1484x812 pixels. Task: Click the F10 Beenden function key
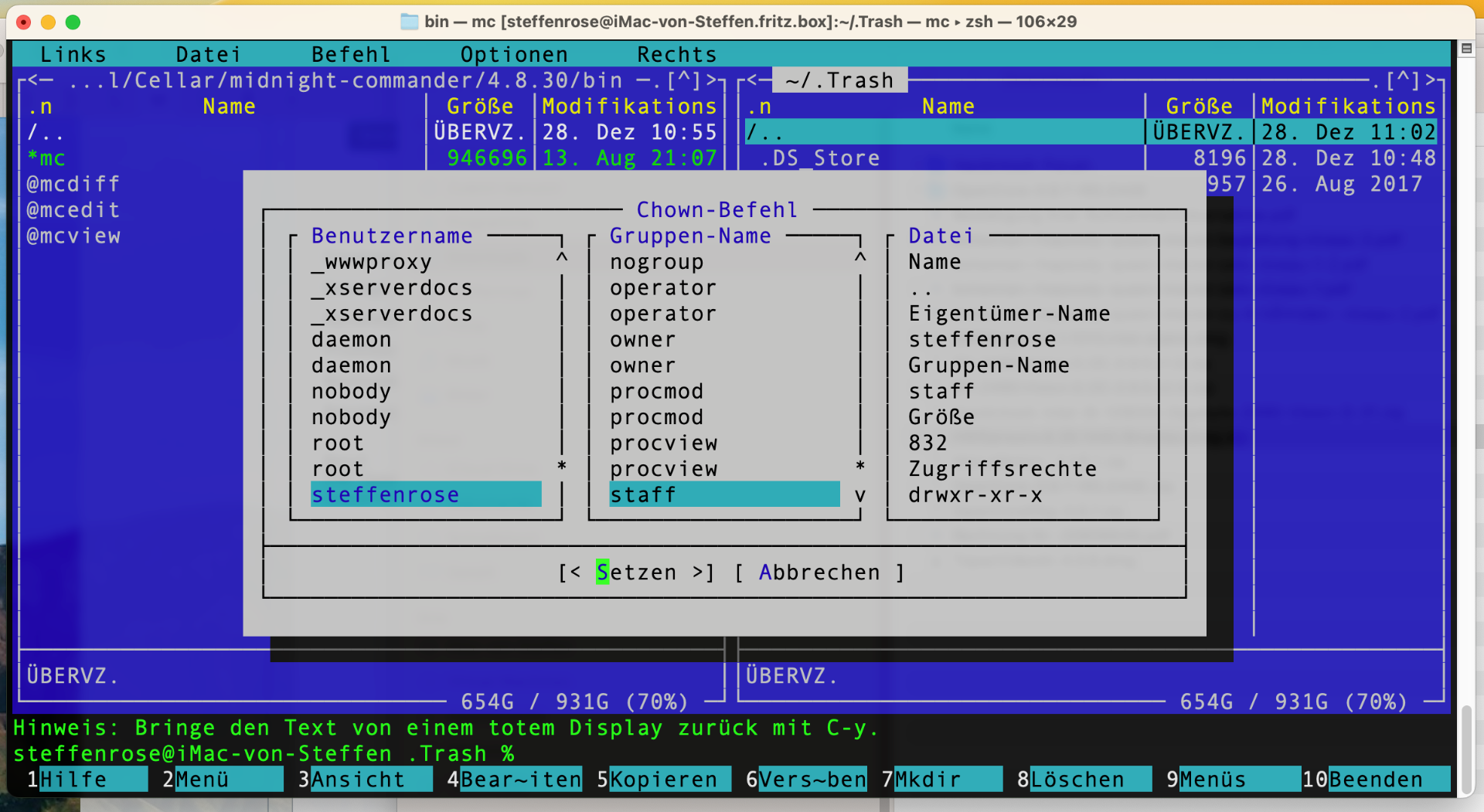pos(1376,780)
